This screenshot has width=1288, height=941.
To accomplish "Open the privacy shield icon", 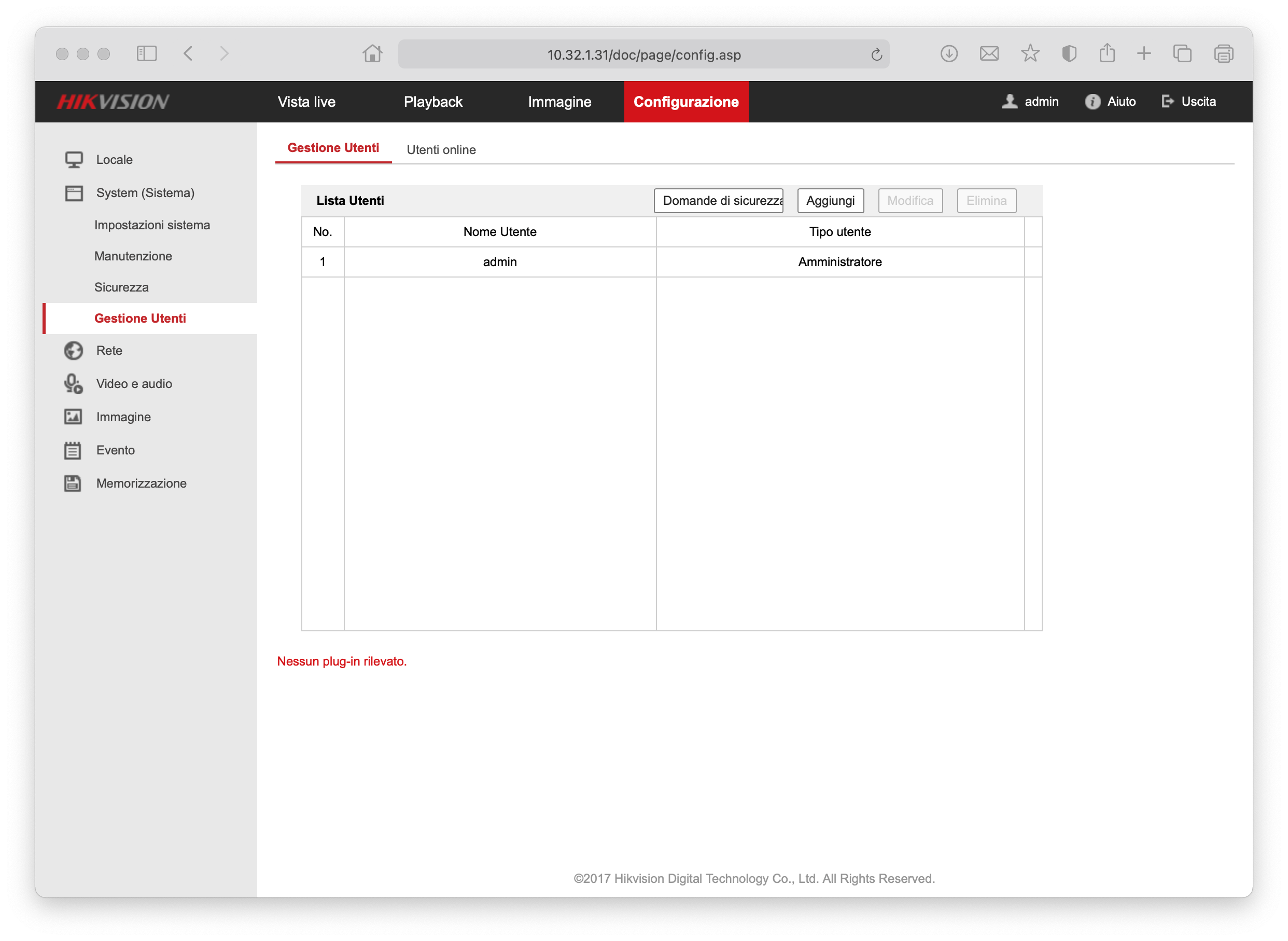I will 1069,53.
